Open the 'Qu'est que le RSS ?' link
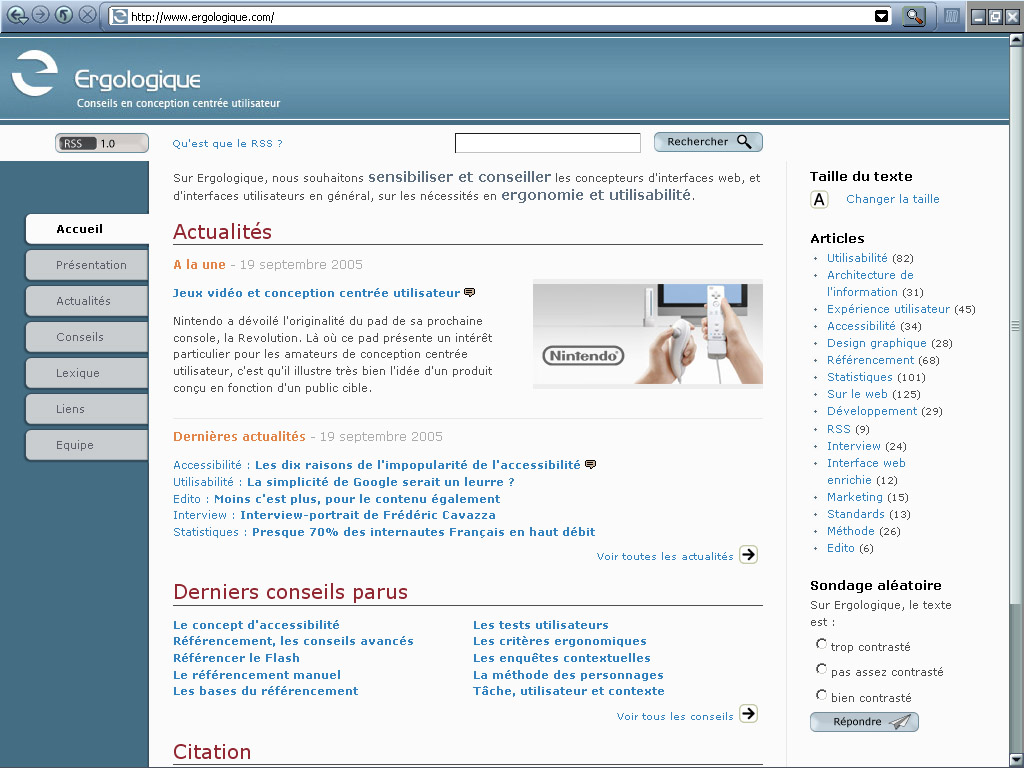The width and height of the screenshot is (1024, 768). (x=227, y=144)
